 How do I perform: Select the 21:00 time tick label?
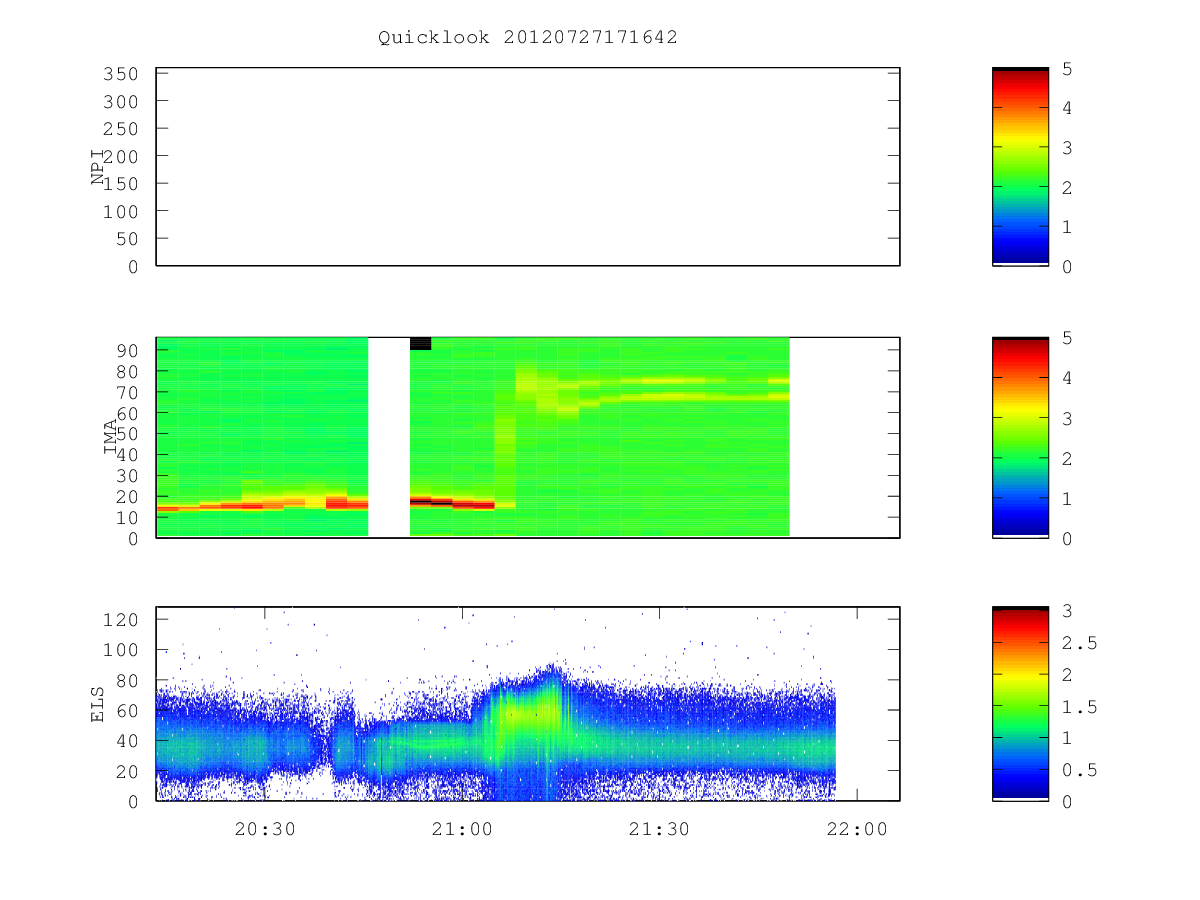point(463,829)
